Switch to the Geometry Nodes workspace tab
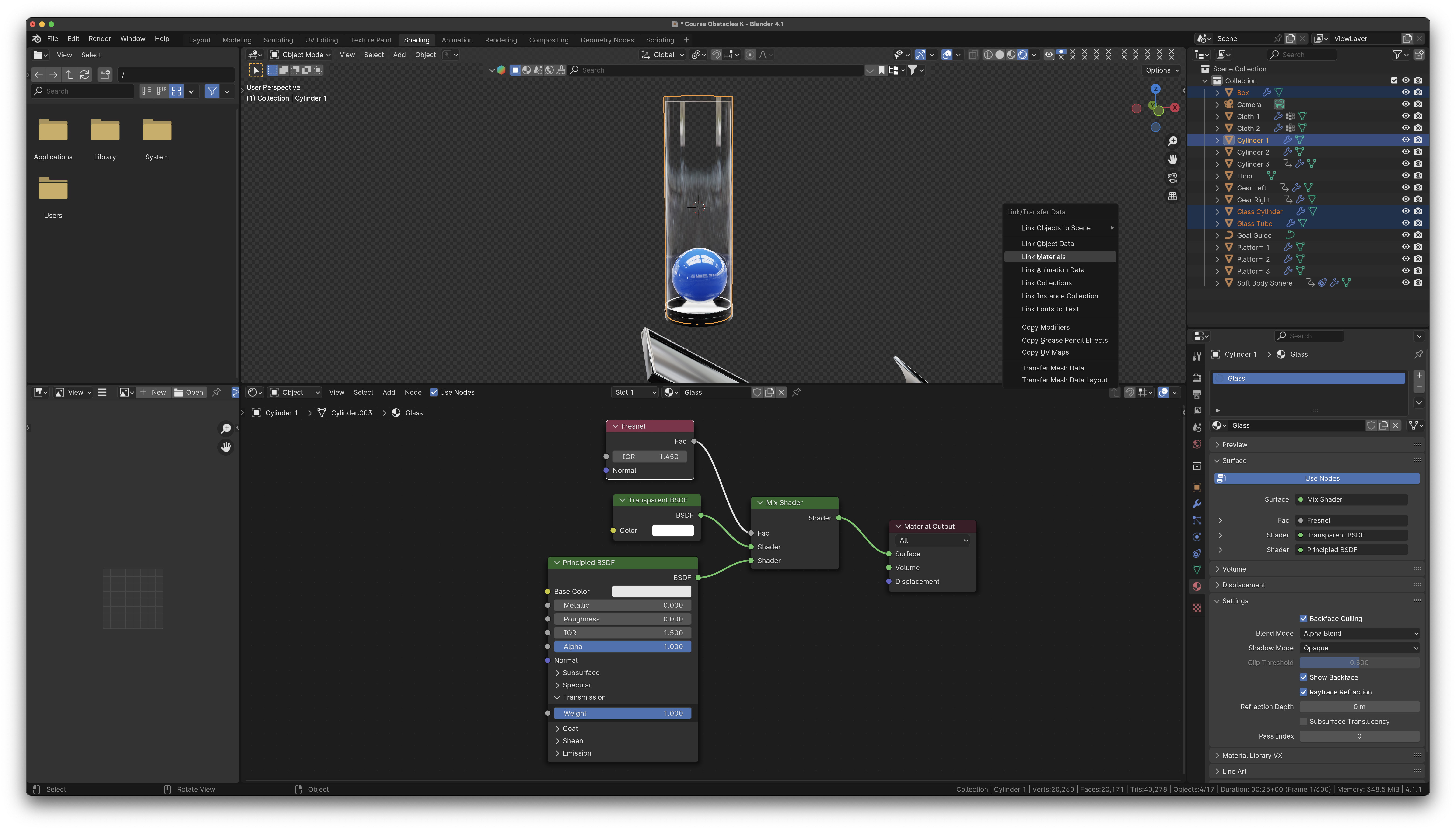 tap(607, 40)
